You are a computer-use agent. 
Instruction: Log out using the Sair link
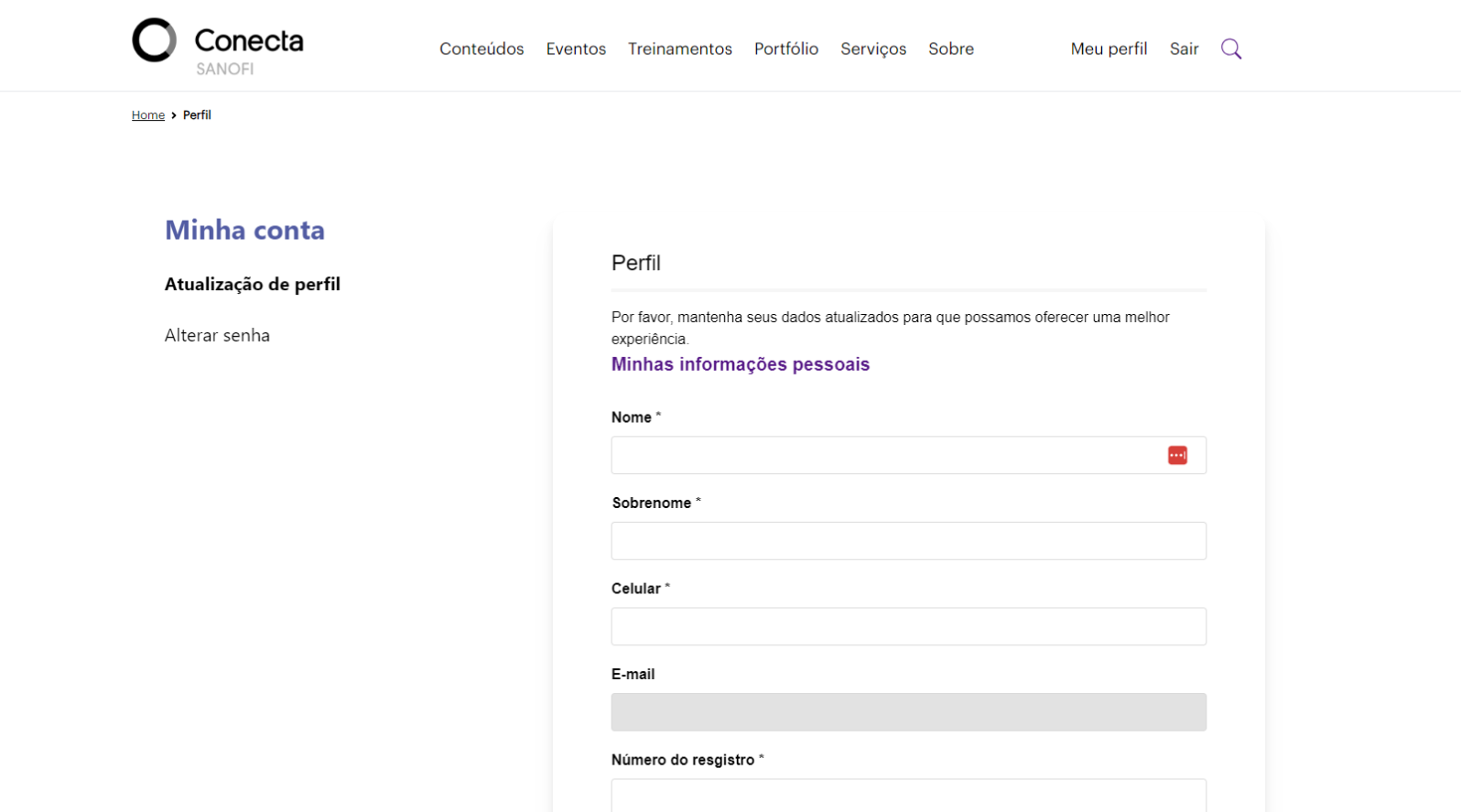1184,49
